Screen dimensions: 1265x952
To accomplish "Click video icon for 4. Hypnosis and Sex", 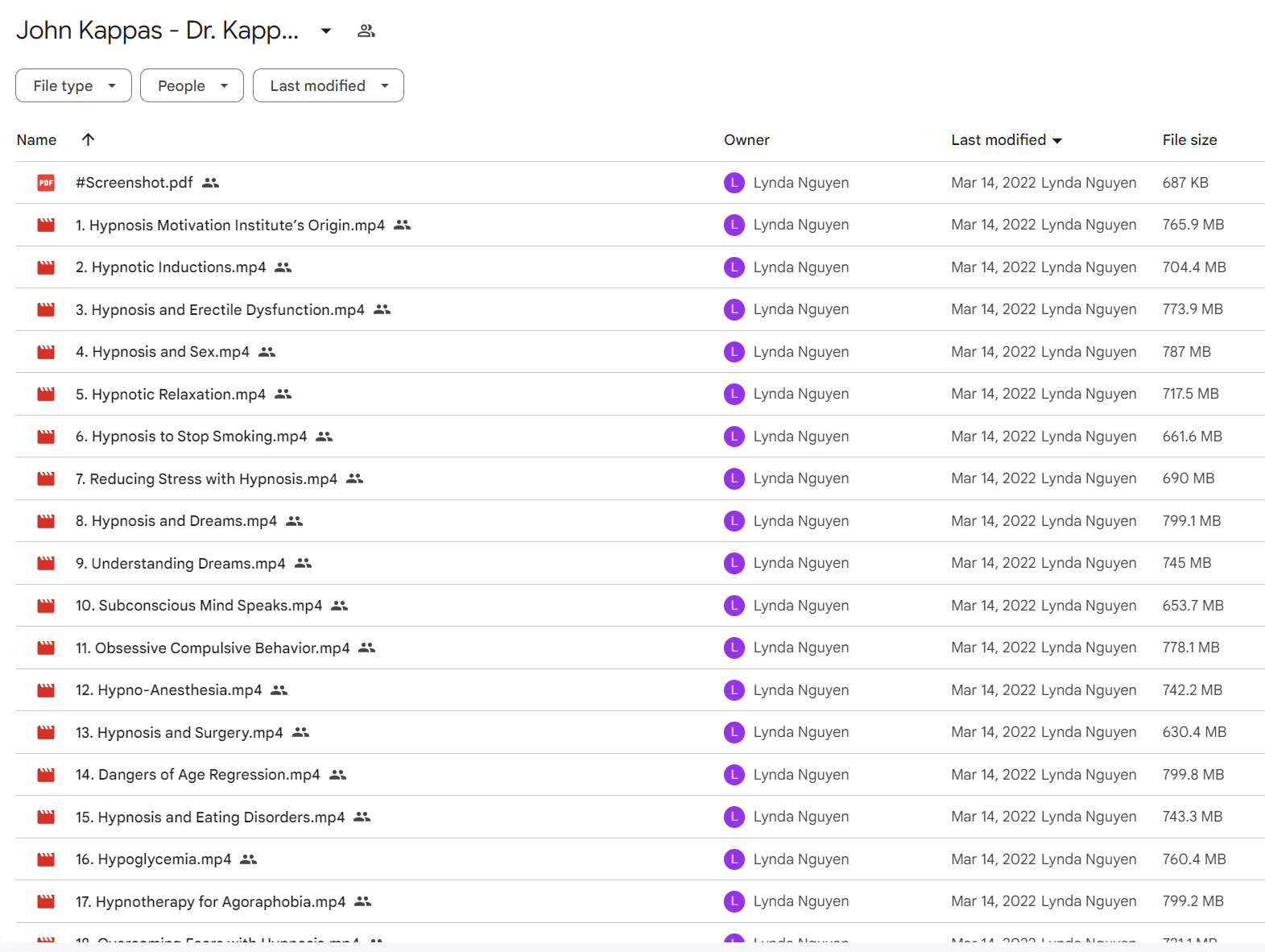I will (46, 352).
